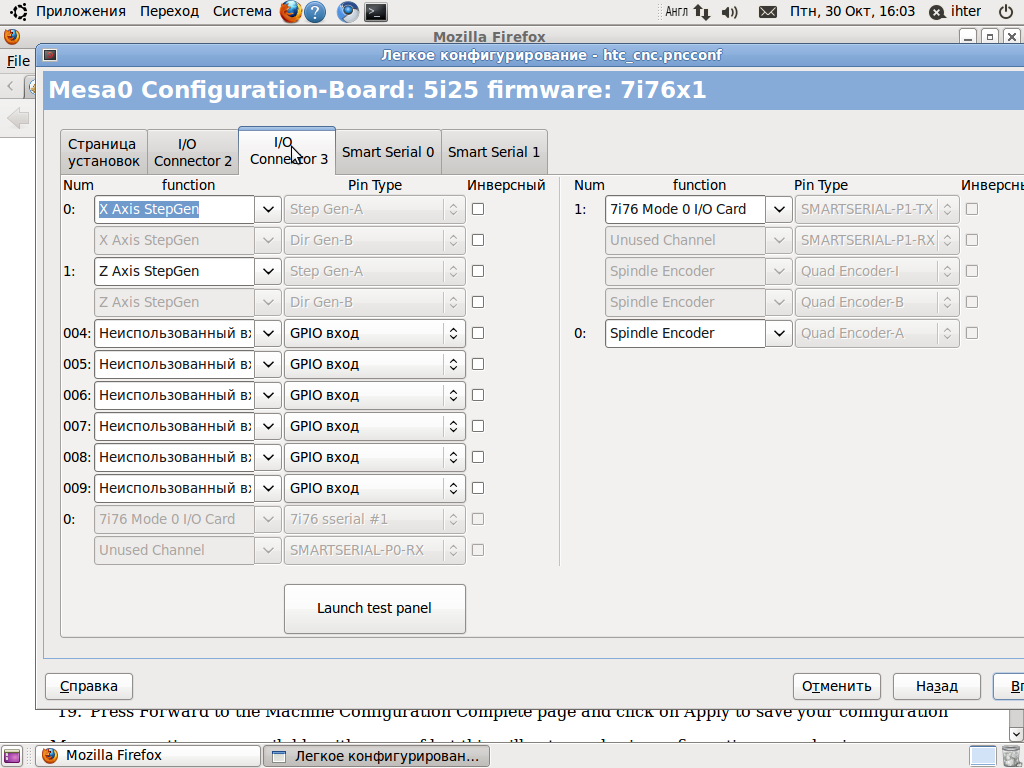Select the I/O Connector 3 tab

point(287,151)
